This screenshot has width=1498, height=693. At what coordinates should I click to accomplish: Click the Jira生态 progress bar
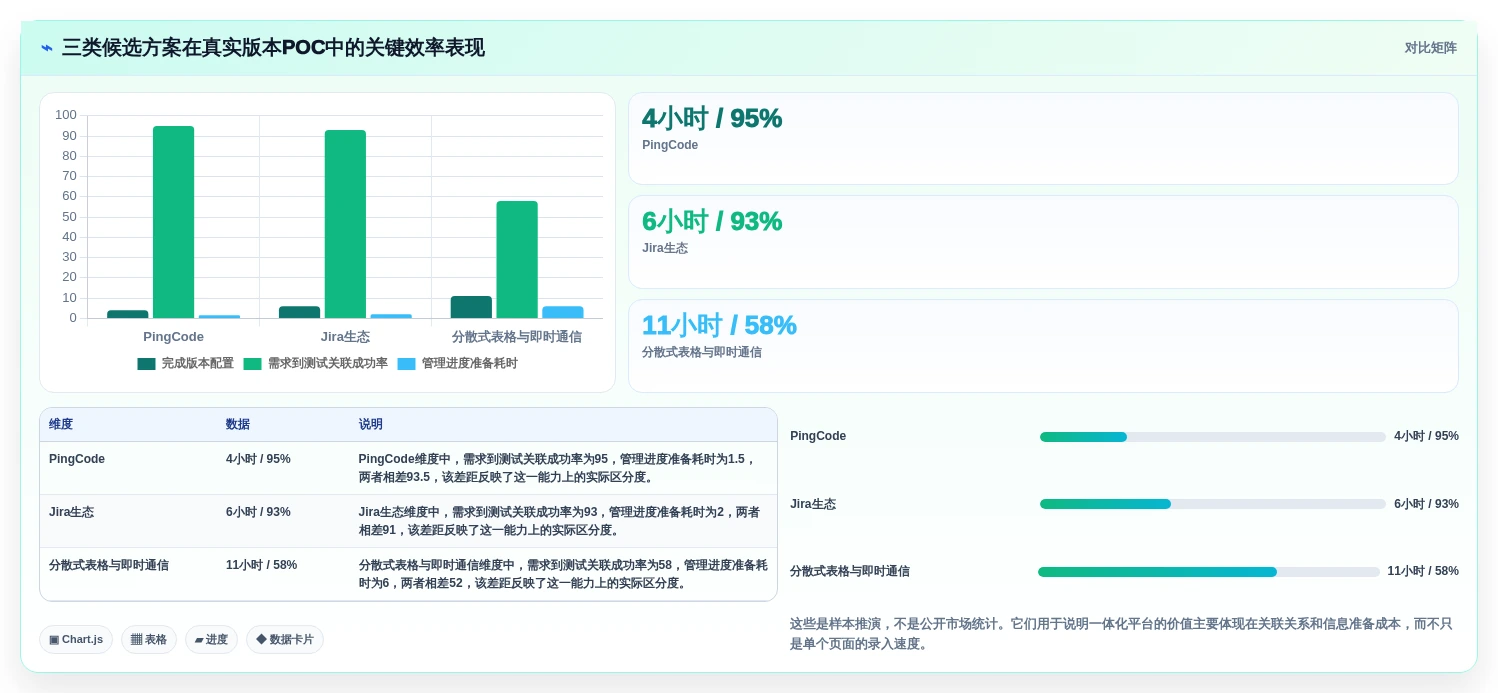[1212, 504]
